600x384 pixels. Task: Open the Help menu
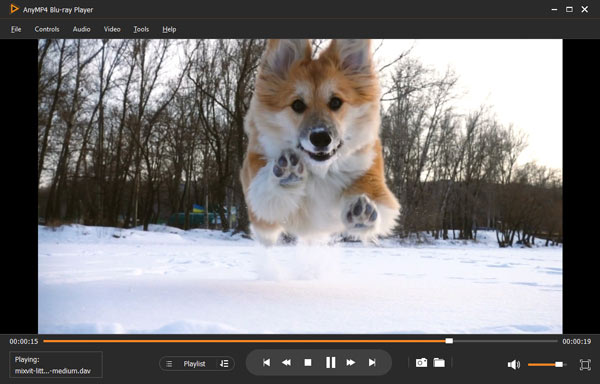[x=169, y=29]
